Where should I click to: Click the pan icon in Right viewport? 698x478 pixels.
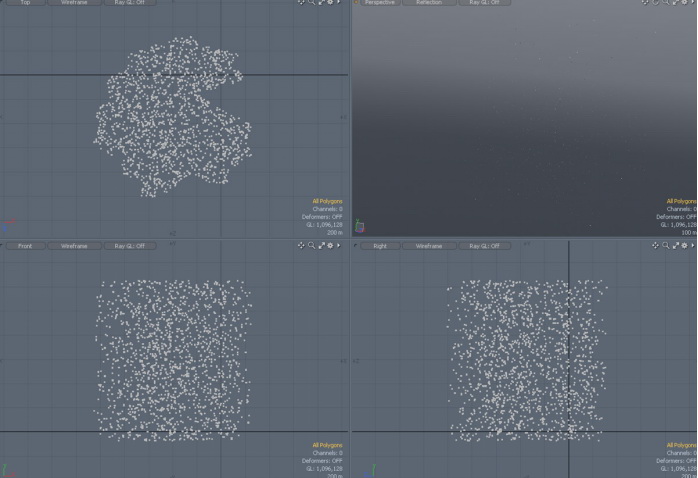coord(657,245)
